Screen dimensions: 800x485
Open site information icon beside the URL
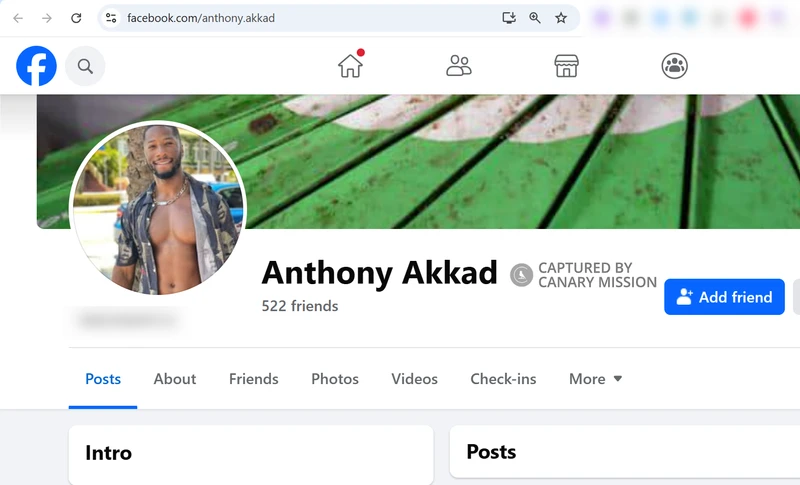coord(111,18)
